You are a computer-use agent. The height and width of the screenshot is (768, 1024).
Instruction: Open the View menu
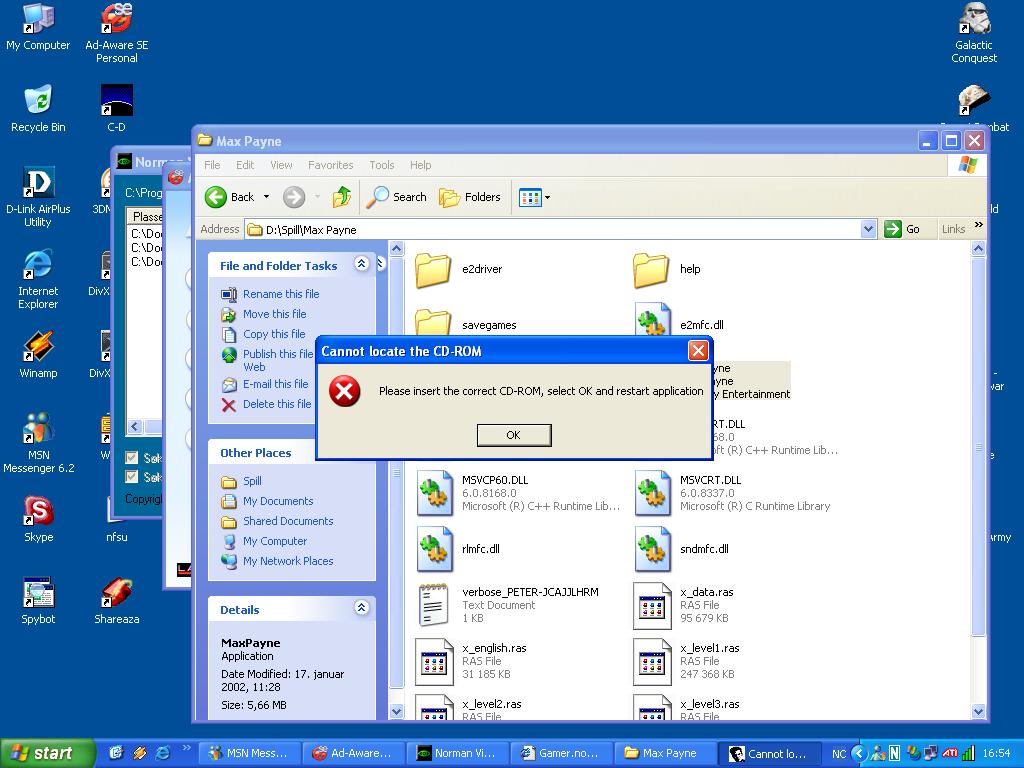point(281,165)
